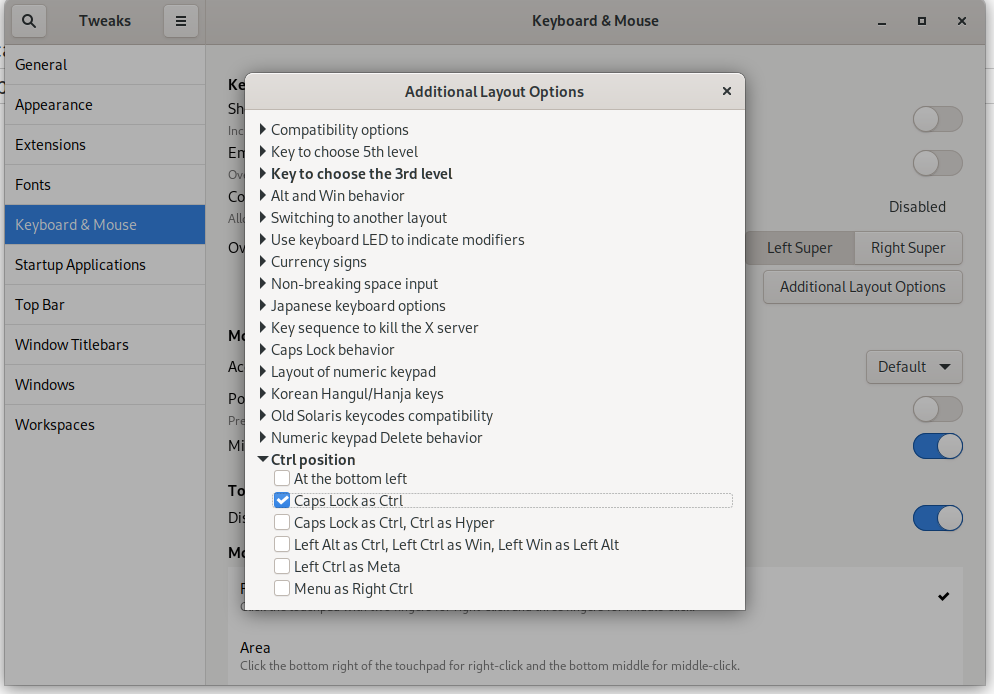Open the Default dropdown menu
This screenshot has height=694, width=994.
click(x=913, y=367)
